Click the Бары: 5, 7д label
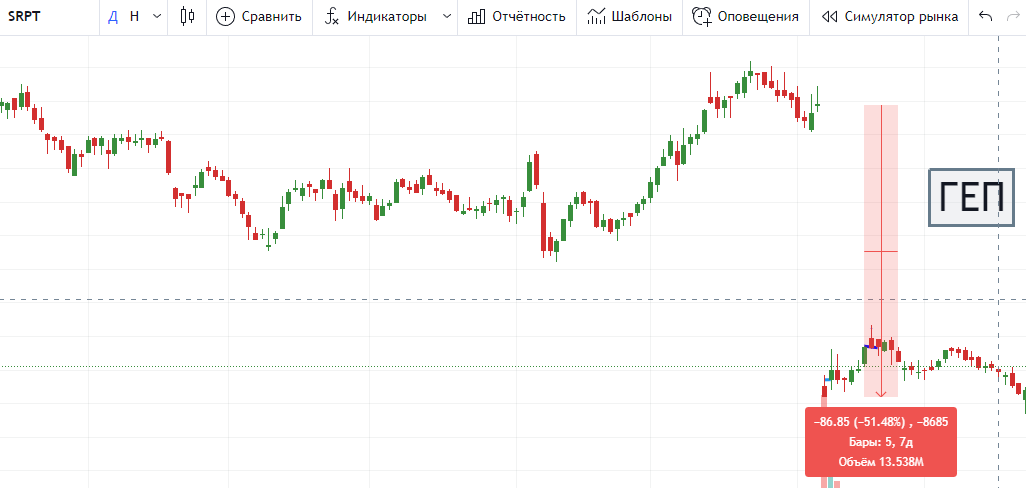Viewport: 1026px width, 488px height. (881, 442)
